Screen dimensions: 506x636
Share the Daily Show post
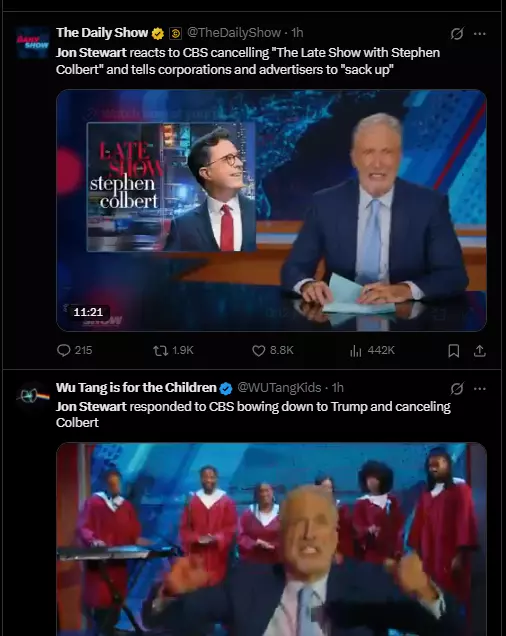(x=480, y=351)
